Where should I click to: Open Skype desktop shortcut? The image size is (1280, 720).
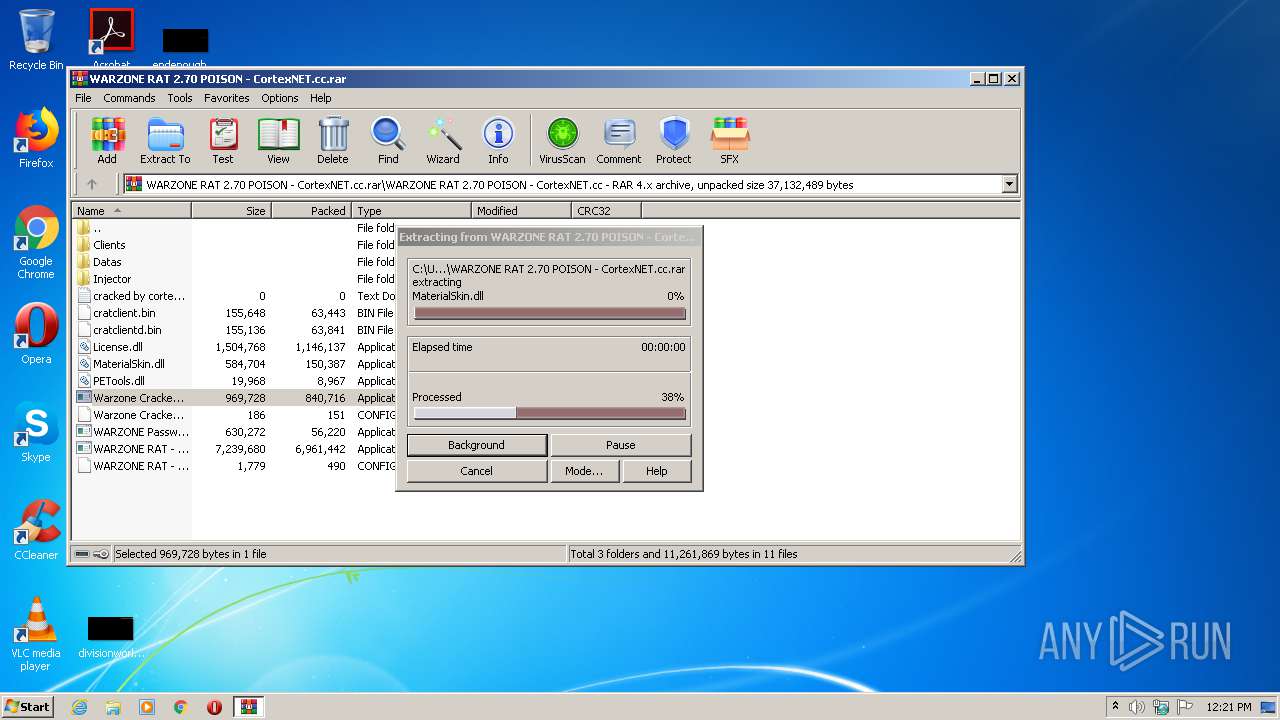point(36,432)
